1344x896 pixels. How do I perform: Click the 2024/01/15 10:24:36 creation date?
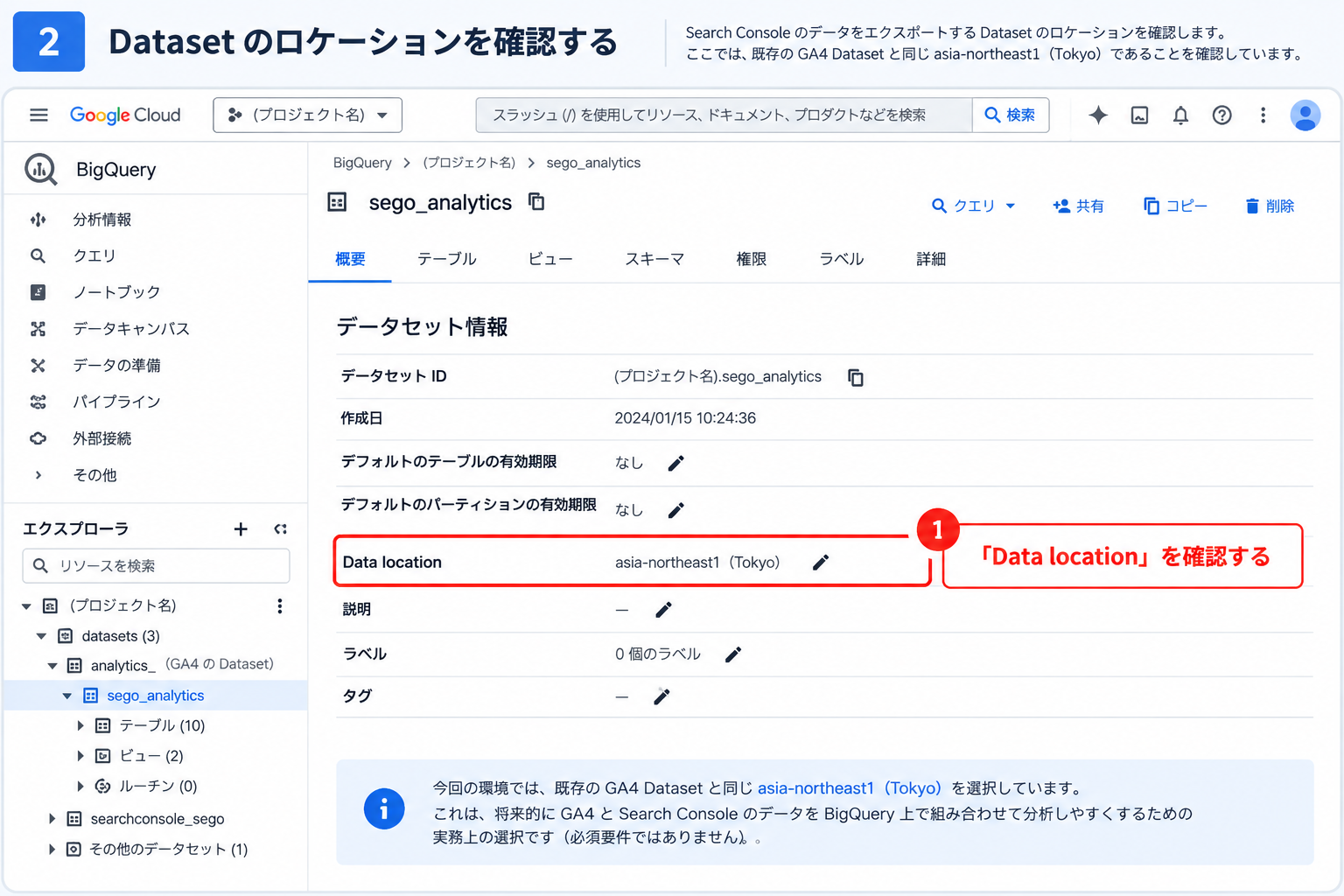coord(685,418)
